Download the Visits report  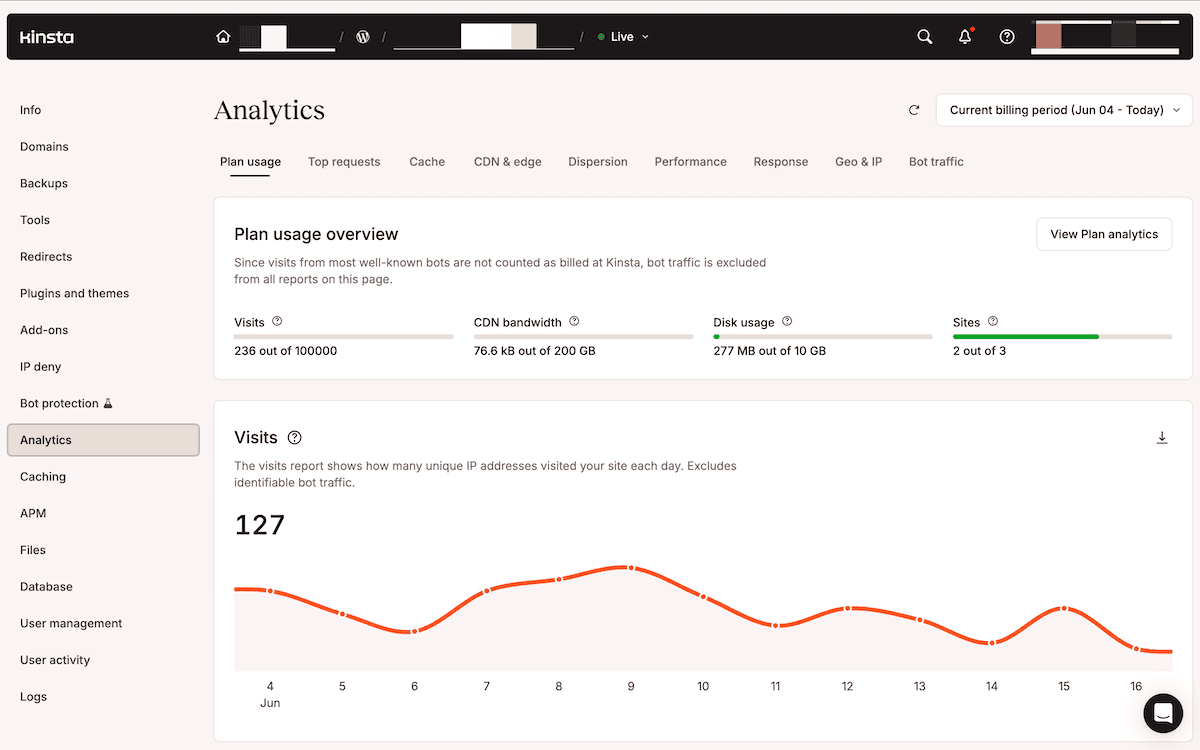coord(1162,438)
